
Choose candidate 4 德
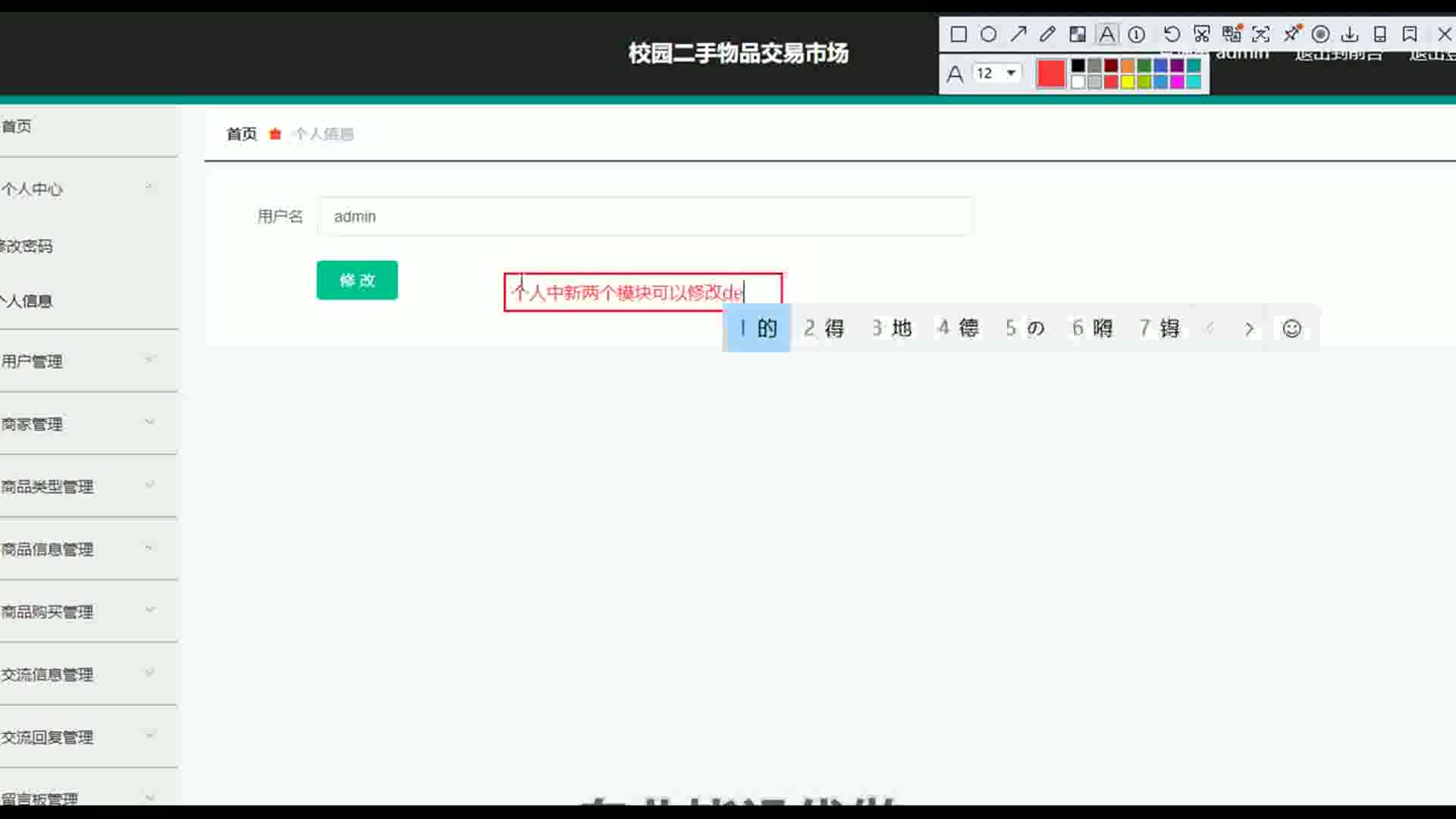point(958,328)
